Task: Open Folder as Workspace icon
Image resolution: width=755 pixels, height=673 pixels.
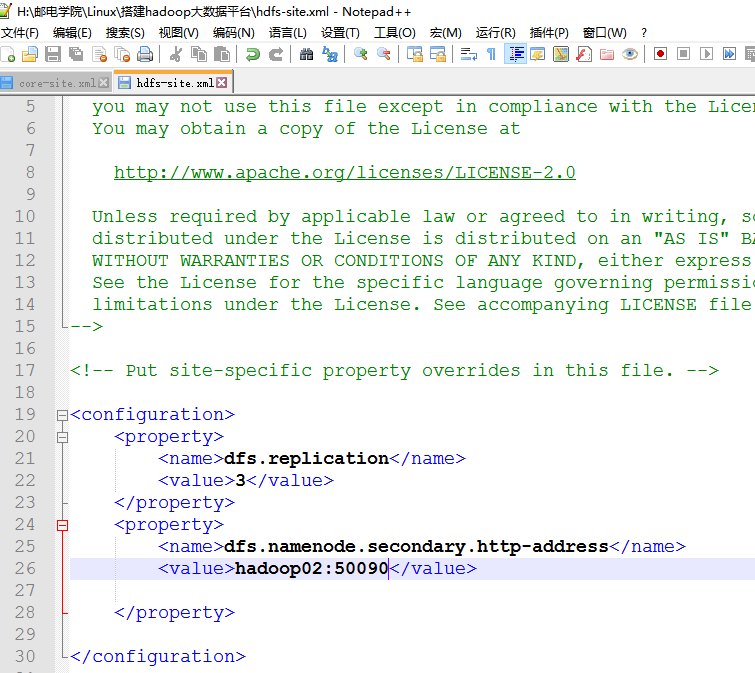Action: click(x=607, y=54)
